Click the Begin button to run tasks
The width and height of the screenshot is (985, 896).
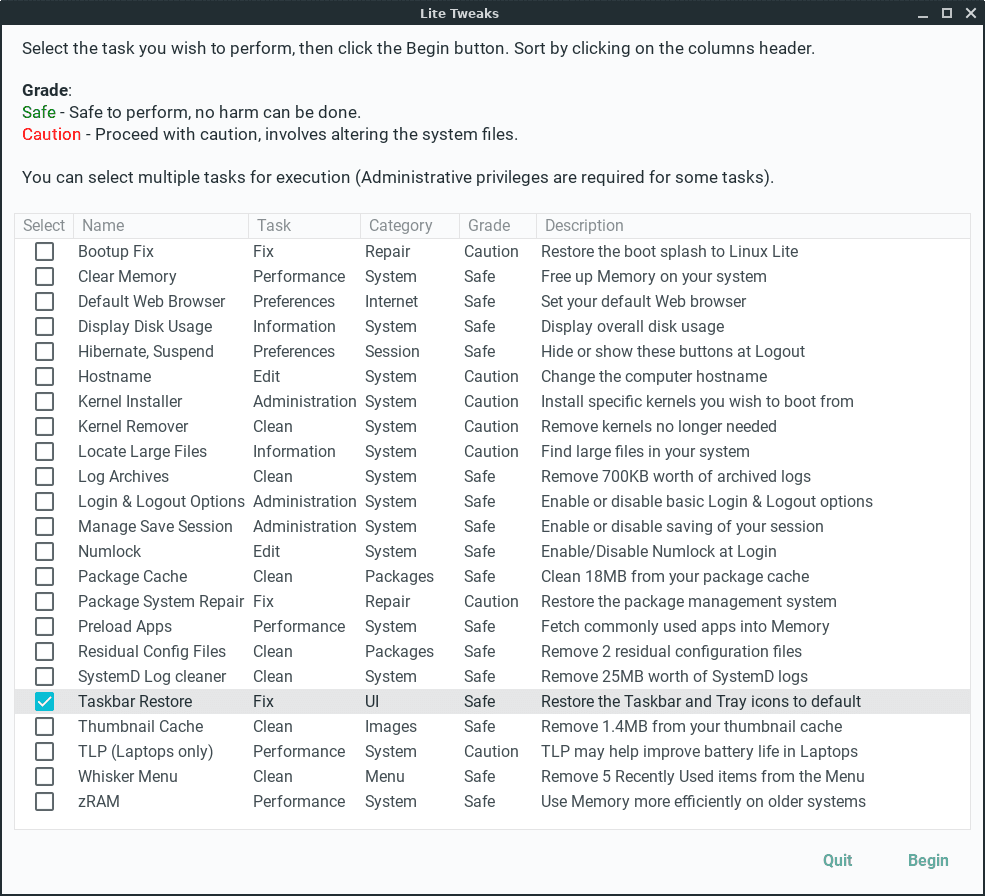click(928, 860)
